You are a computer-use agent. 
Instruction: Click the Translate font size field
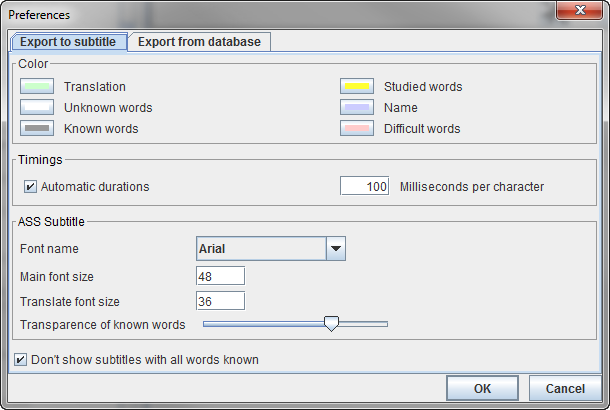point(220,300)
